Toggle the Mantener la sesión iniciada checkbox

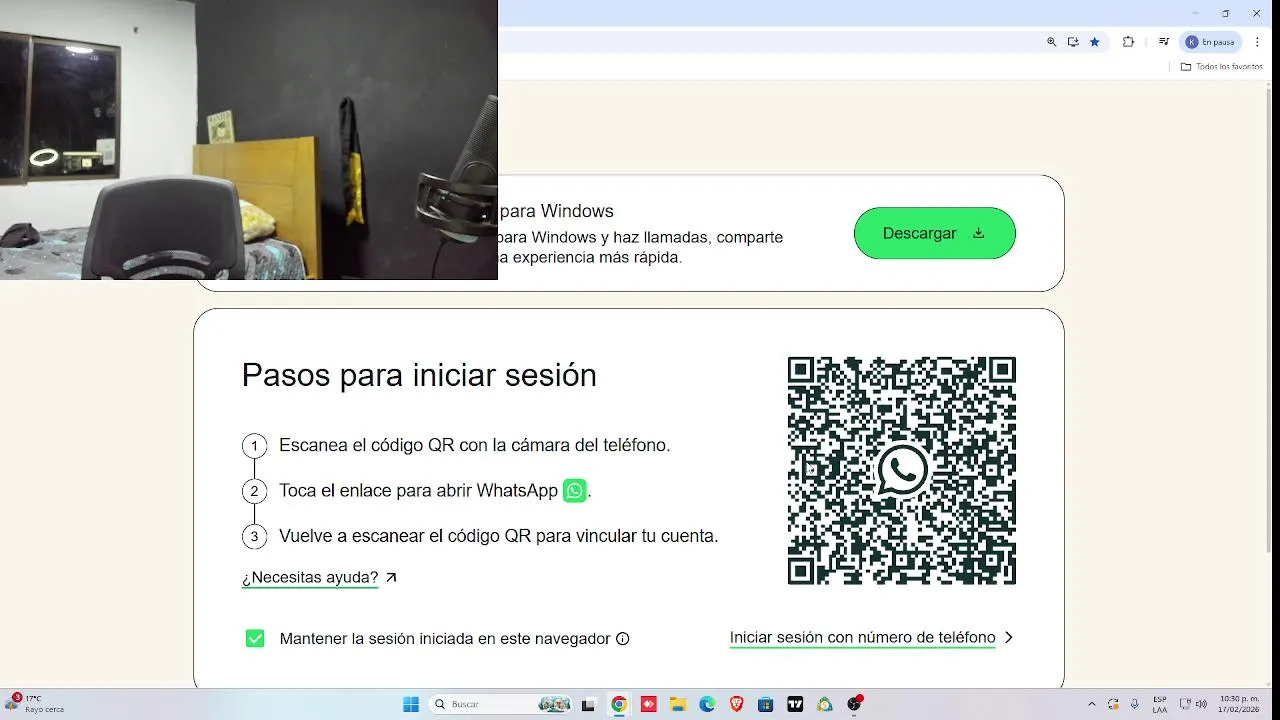(255, 638)
